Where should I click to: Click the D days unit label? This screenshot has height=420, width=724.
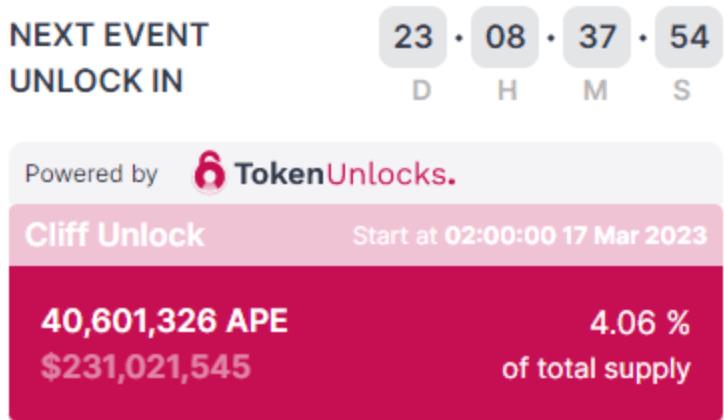point(422,90)
